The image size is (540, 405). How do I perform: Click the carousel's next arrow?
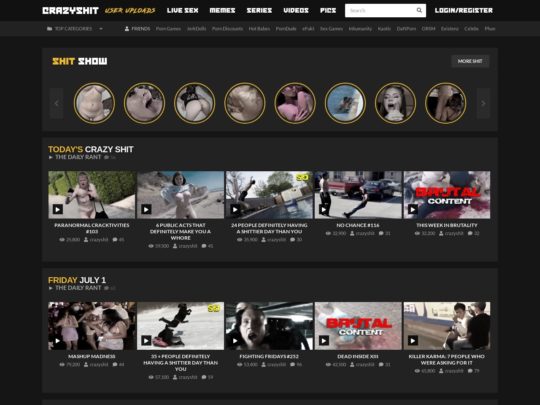coord(483,103)
